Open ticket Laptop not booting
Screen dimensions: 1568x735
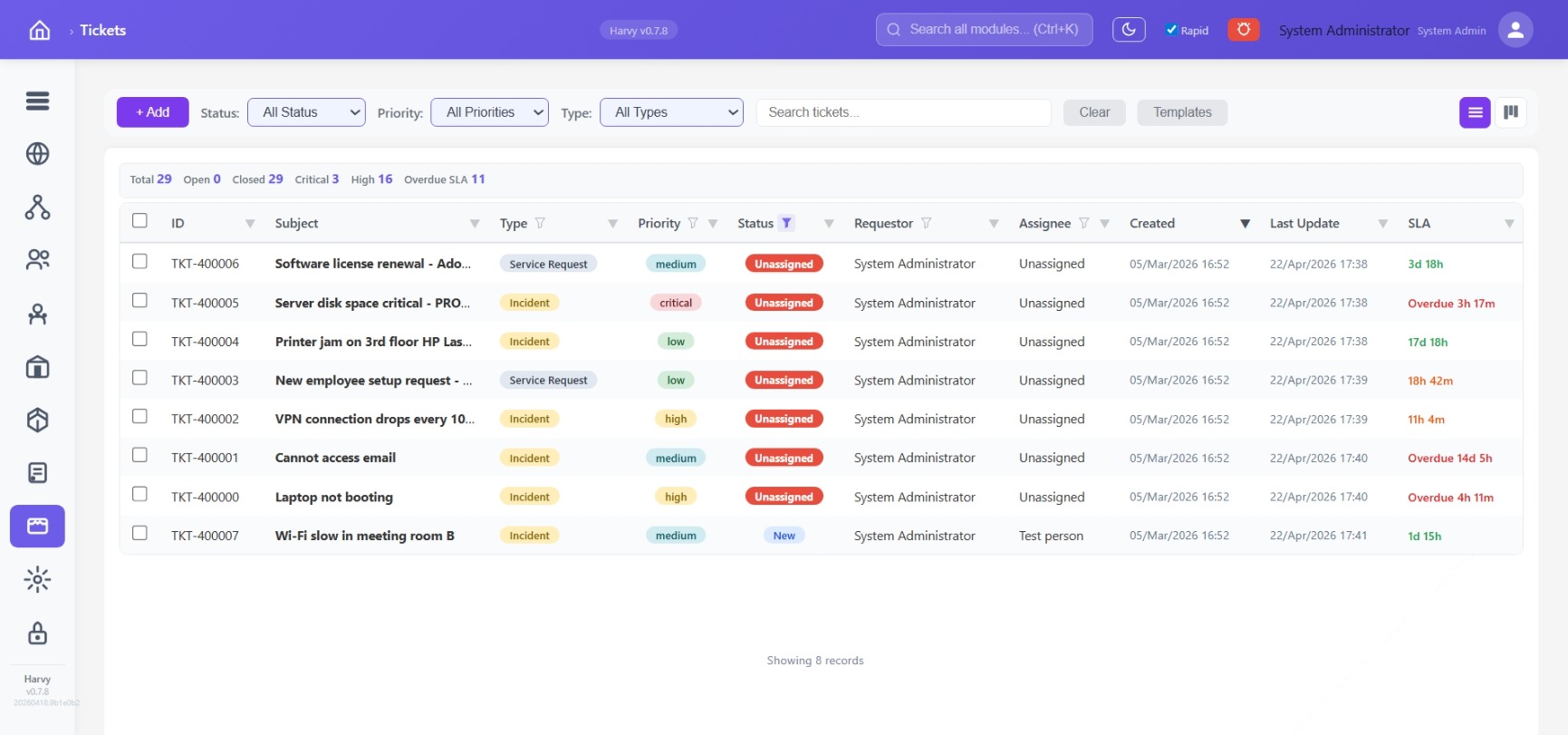(333, 497)
